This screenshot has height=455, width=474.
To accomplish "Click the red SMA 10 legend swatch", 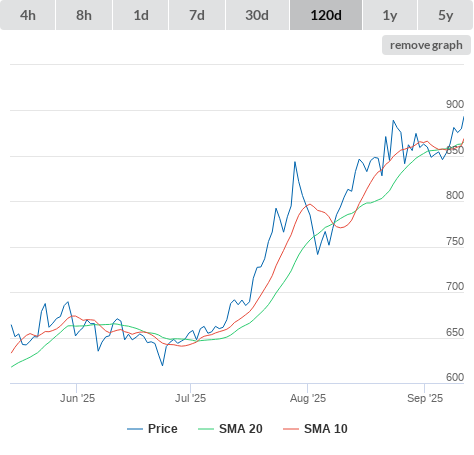I will [291, 429].
